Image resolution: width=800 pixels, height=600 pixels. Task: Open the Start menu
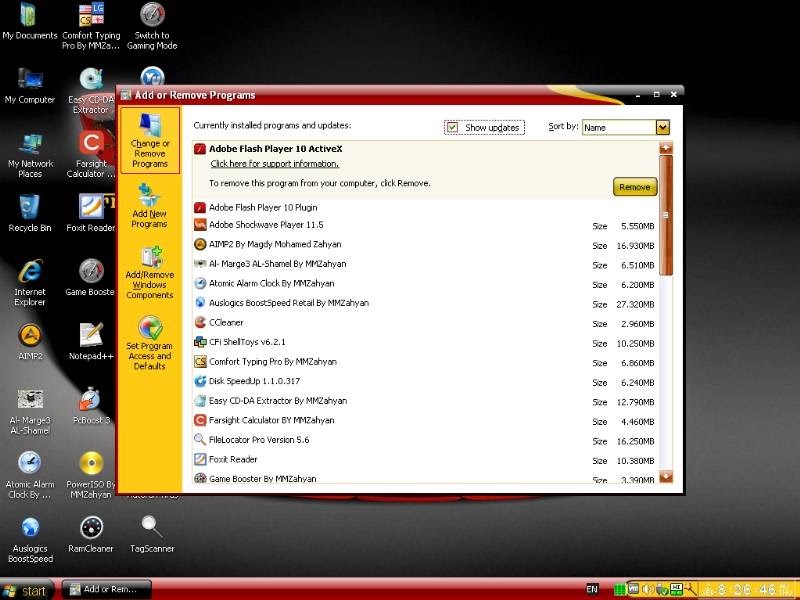pyautogui.click(x=27, y=590)
